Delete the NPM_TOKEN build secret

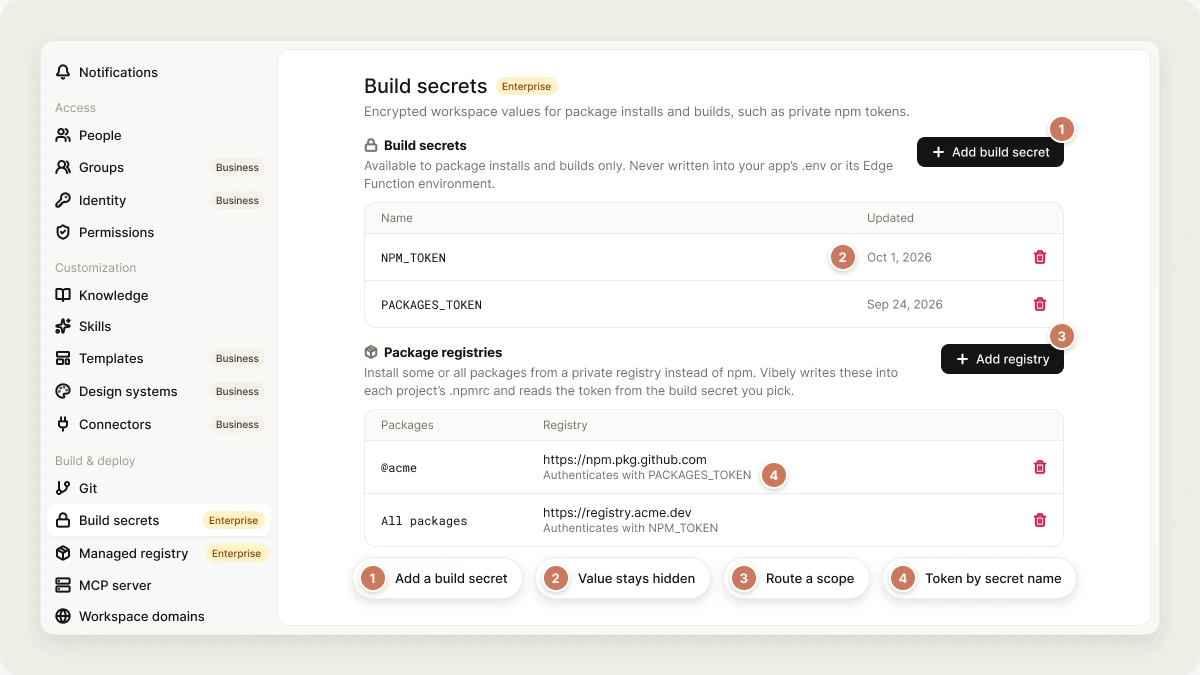pyautogui.click(x=1040, y=257)
